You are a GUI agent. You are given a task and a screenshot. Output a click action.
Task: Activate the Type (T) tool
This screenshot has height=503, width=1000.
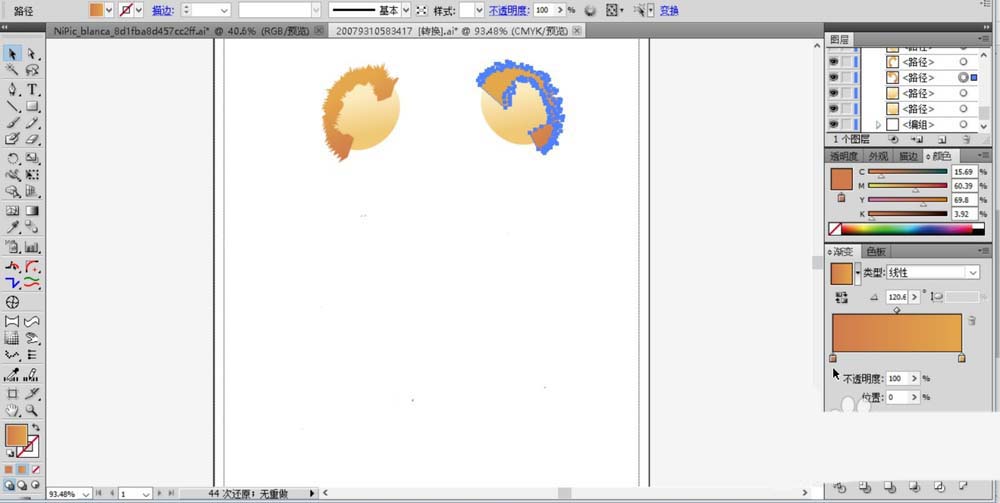[x=32, y=89]
